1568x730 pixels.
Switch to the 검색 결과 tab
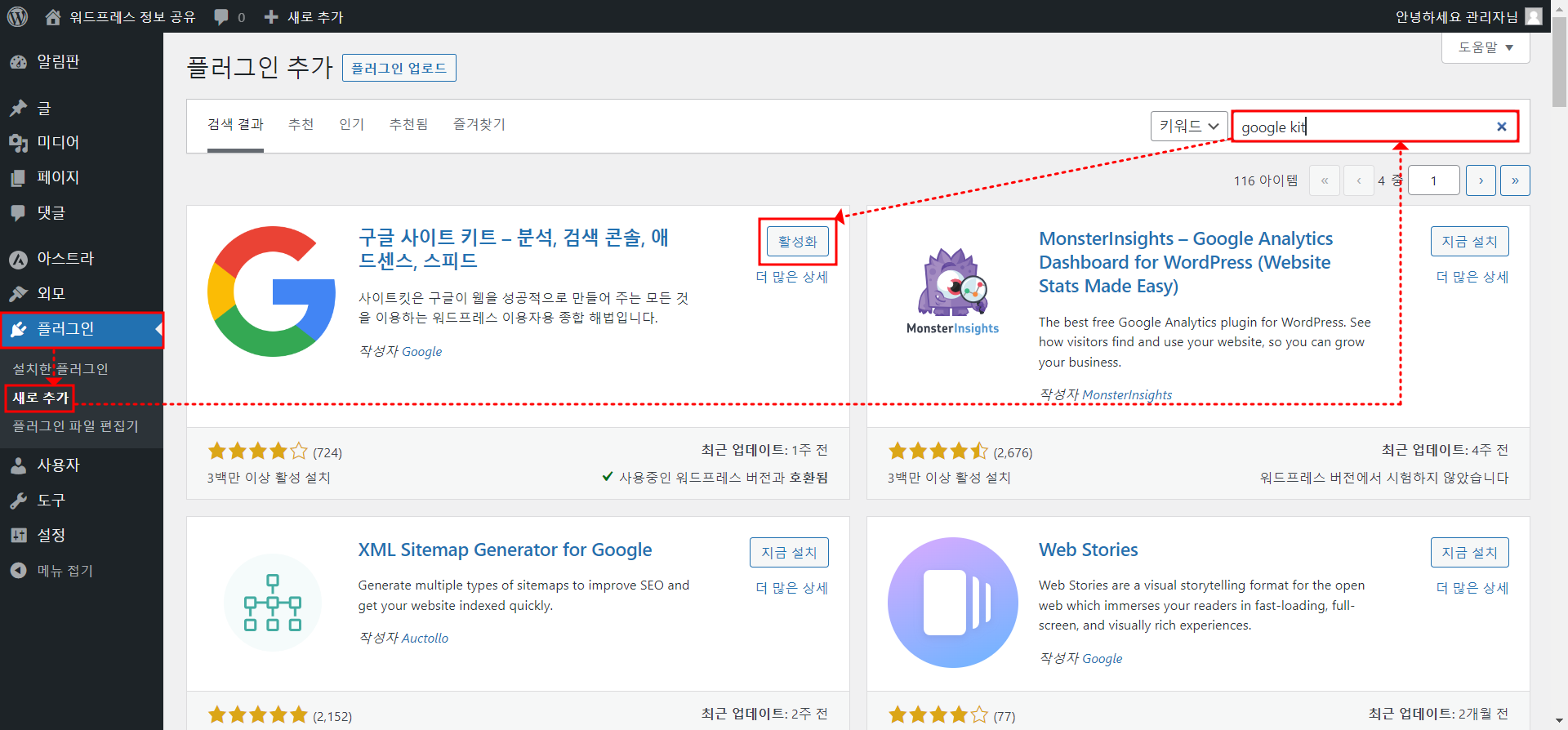point(235,125)
